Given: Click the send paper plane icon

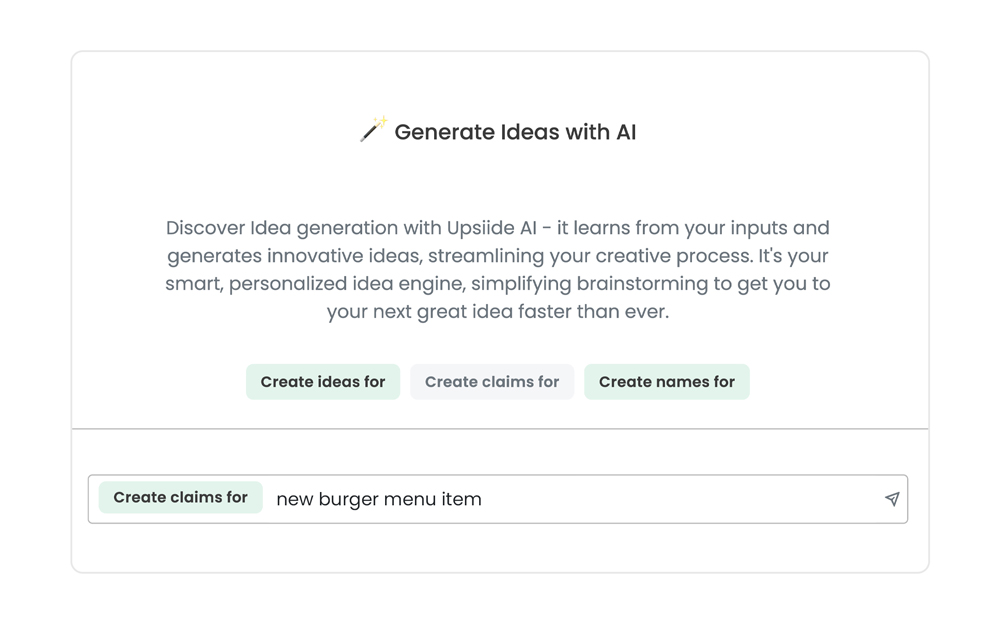Looking at the screenshot, I should [892, 499].
